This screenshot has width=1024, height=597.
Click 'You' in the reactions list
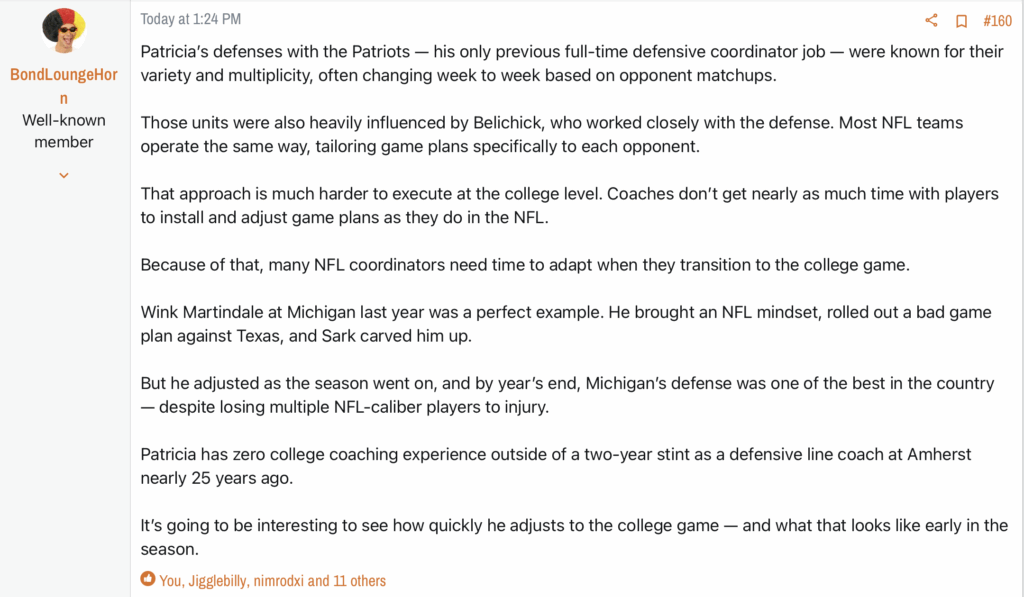click(170, 581)
